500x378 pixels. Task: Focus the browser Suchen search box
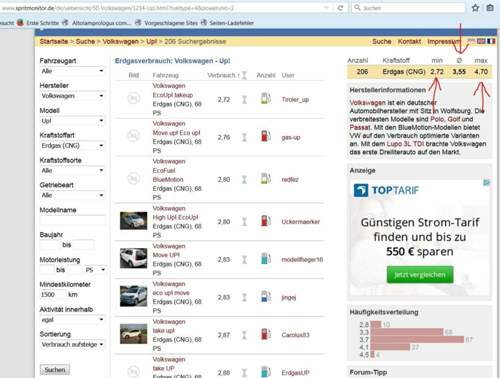(x=408, y=8)
